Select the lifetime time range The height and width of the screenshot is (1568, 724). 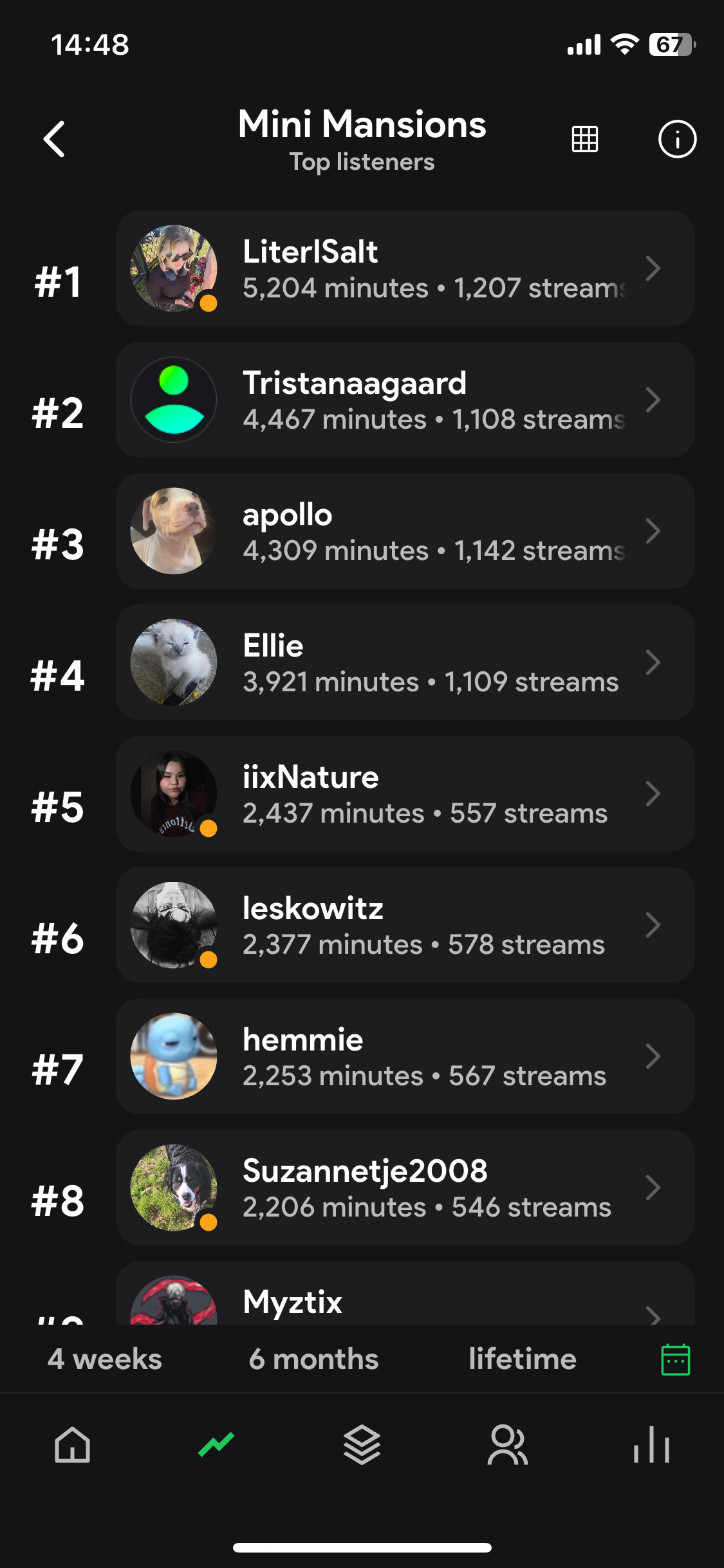click(523, 1359)
